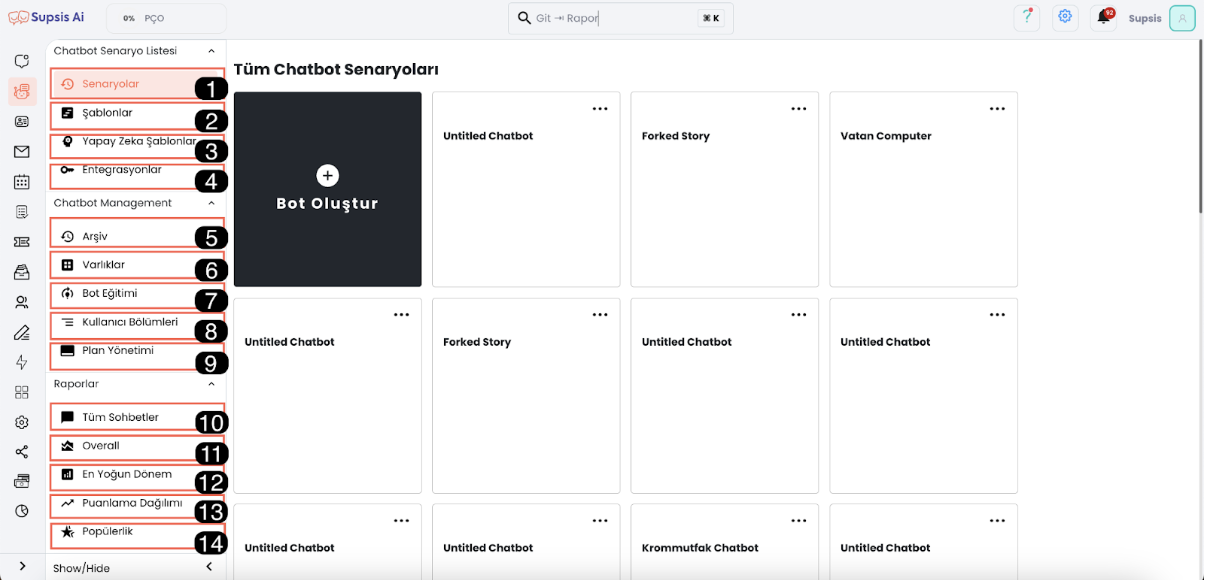Focus the Git Rapor search field
The image size is (1206, 580).
click(621, 18)
